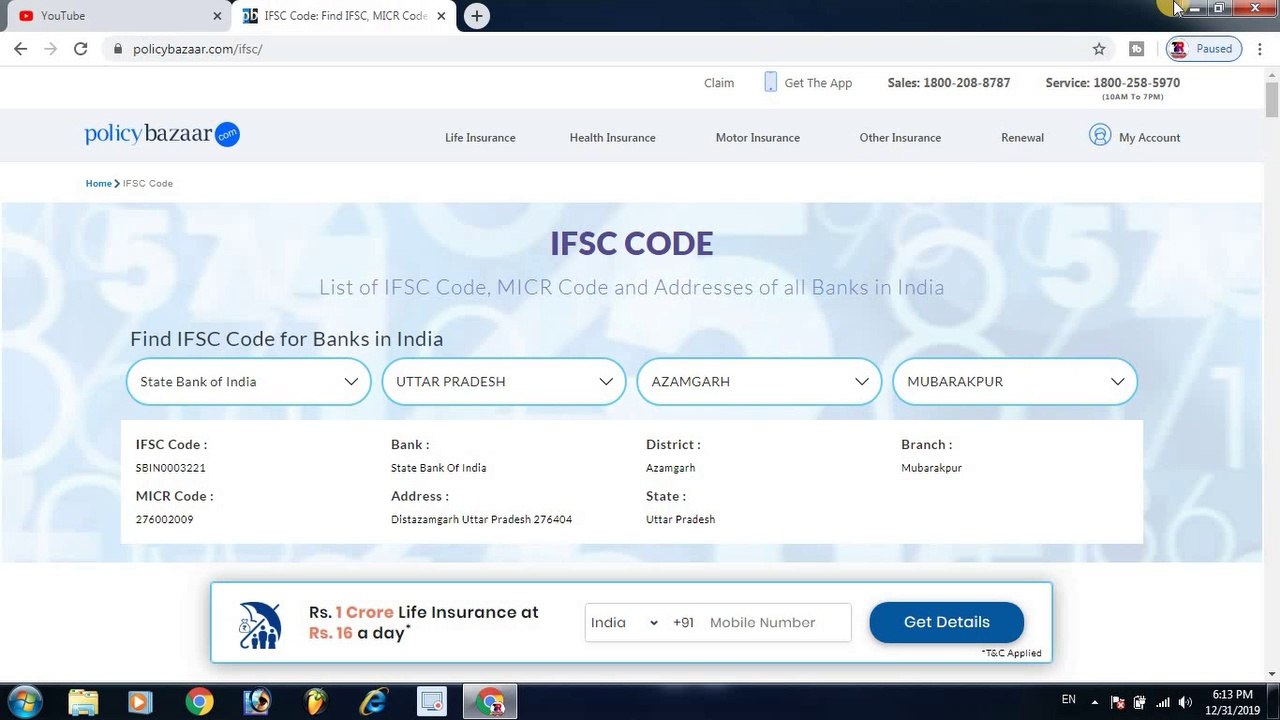
Task: Go back using the browser back arrow
Action: (x=20, y=49)
